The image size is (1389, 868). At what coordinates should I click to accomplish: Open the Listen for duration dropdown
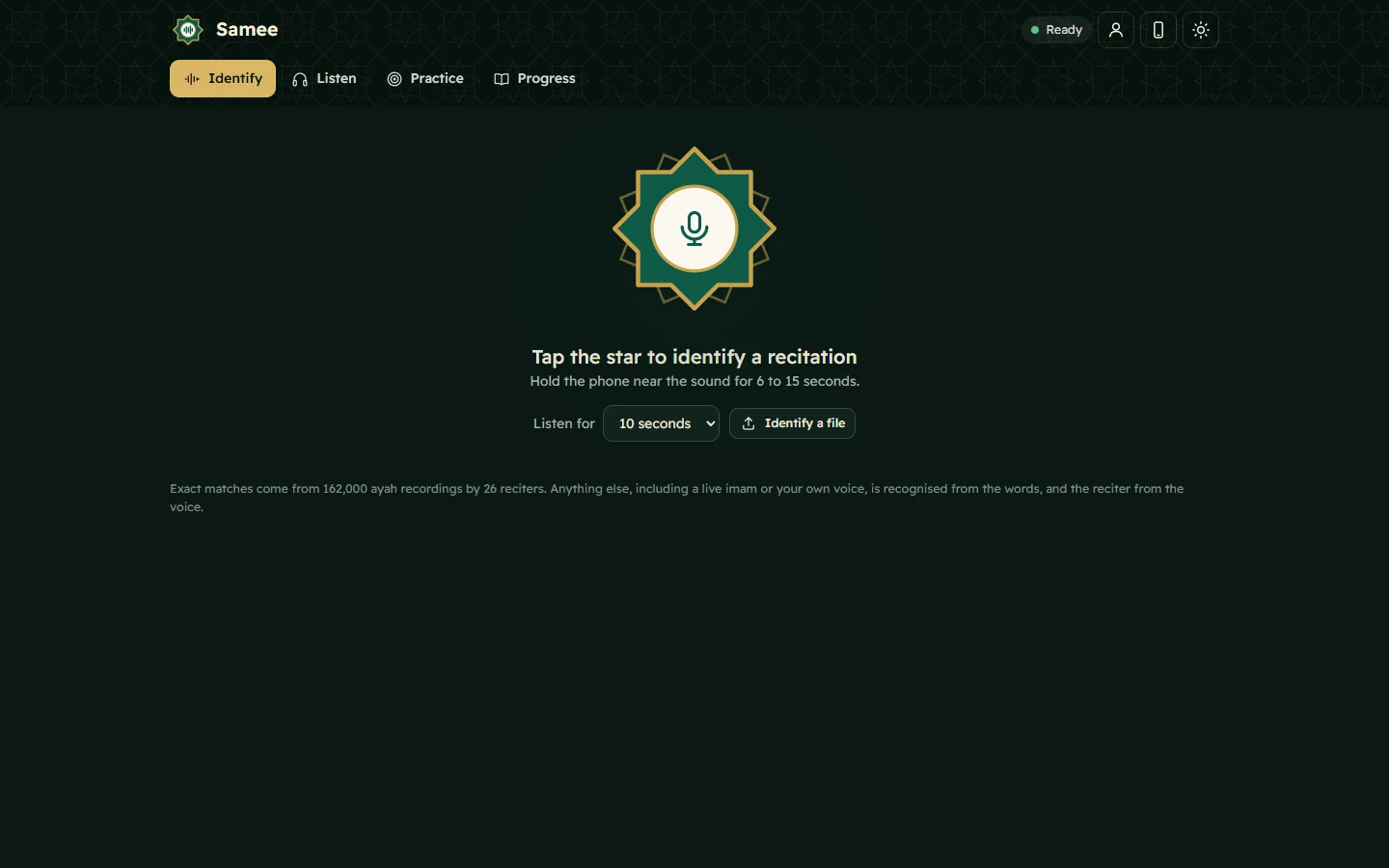coord(661,423)
